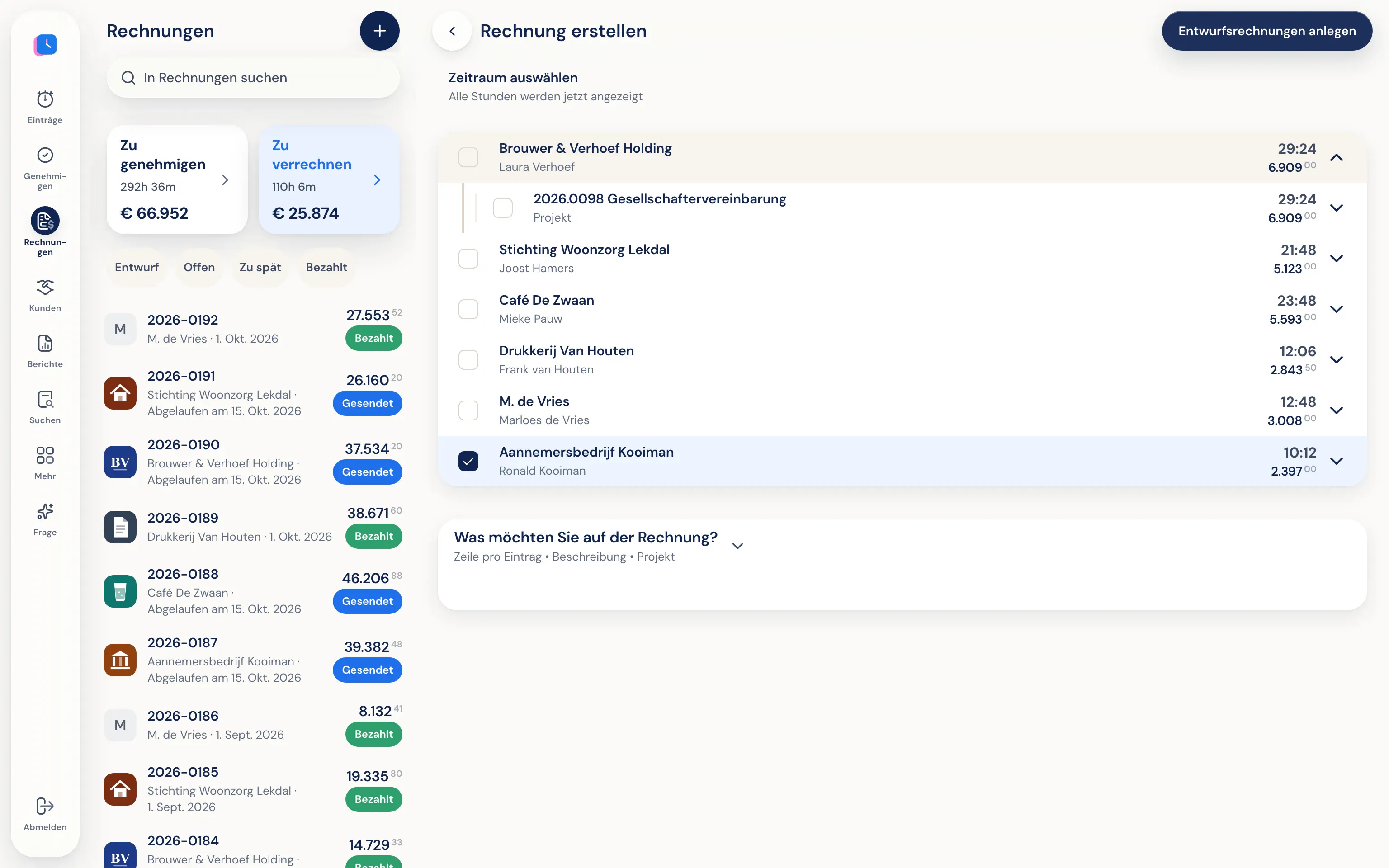Expand the 2026.0098 Gesellschaftervereinbarung project
Viewport: 1389px width, 868px height.
click(1336, 208)
